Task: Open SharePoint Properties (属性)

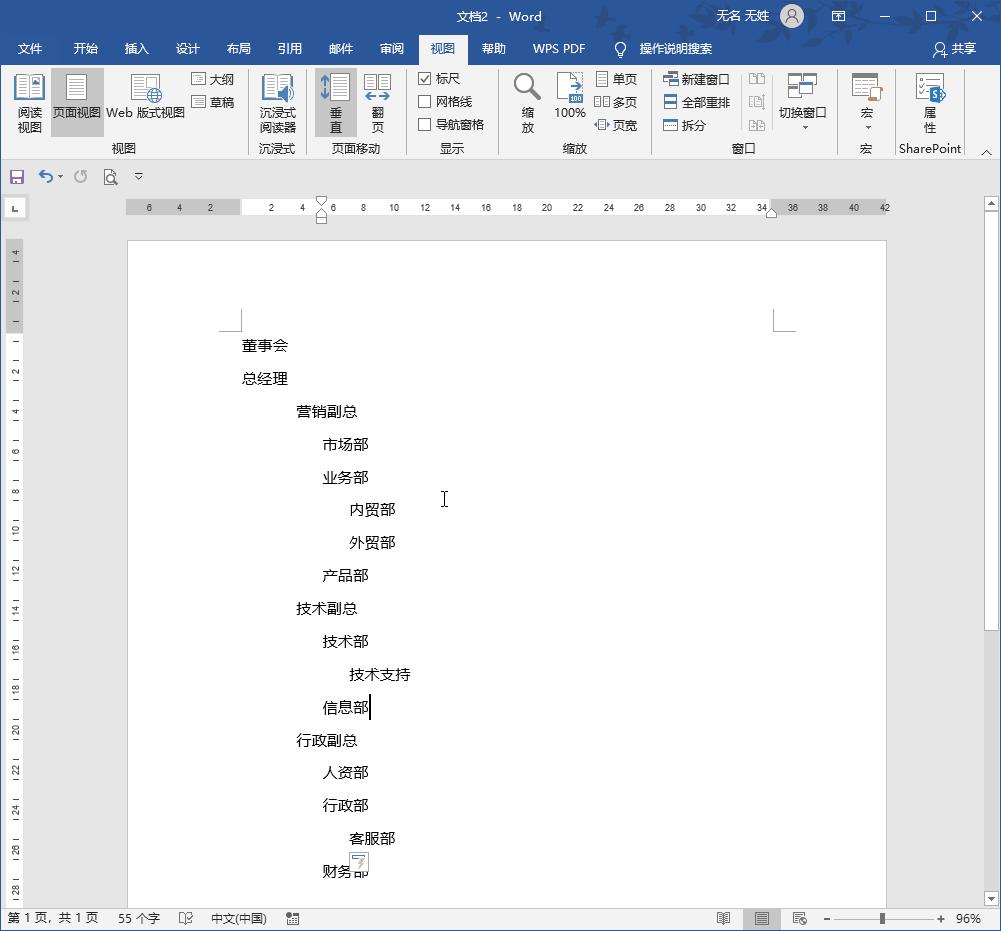Action: (x=929, y=100)
